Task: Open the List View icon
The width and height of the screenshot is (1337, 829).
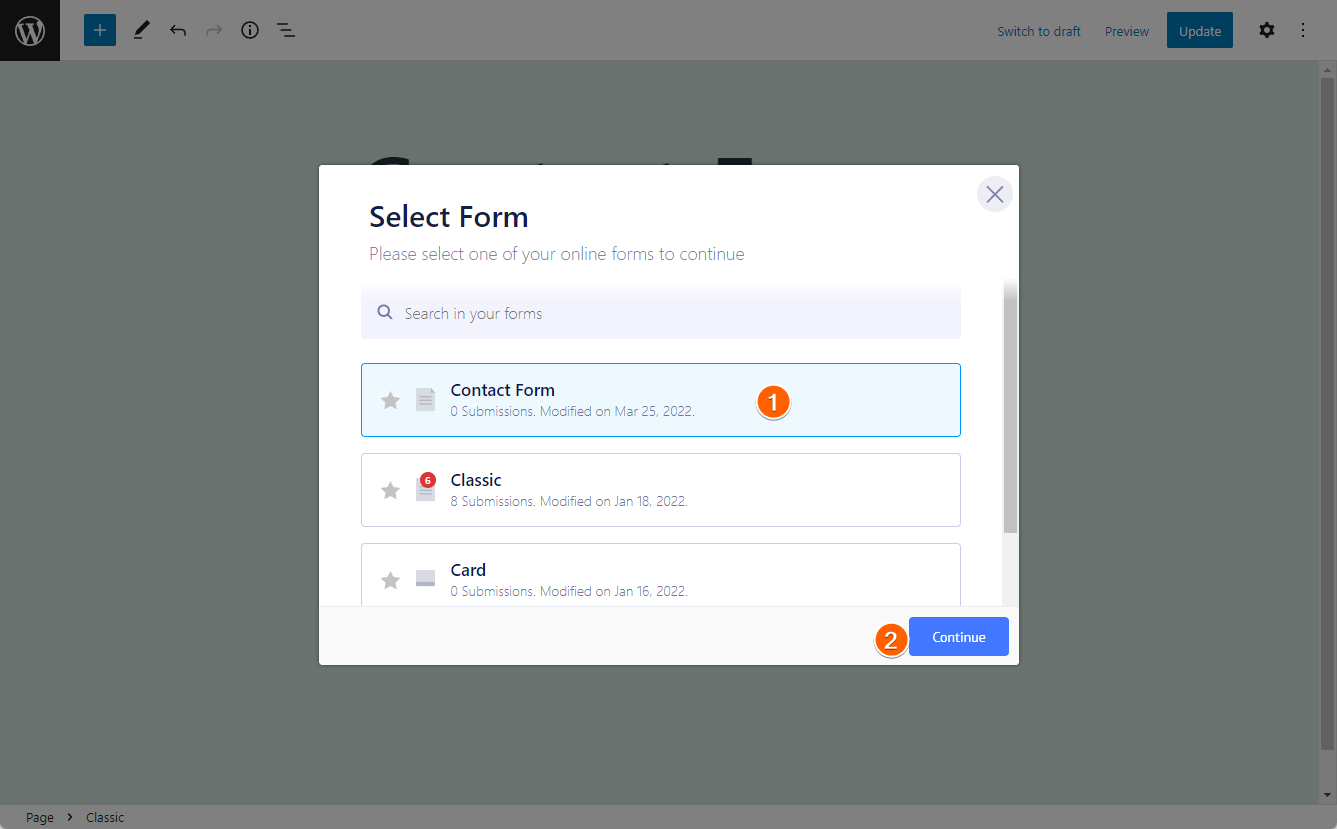Action: coord(286,30)
